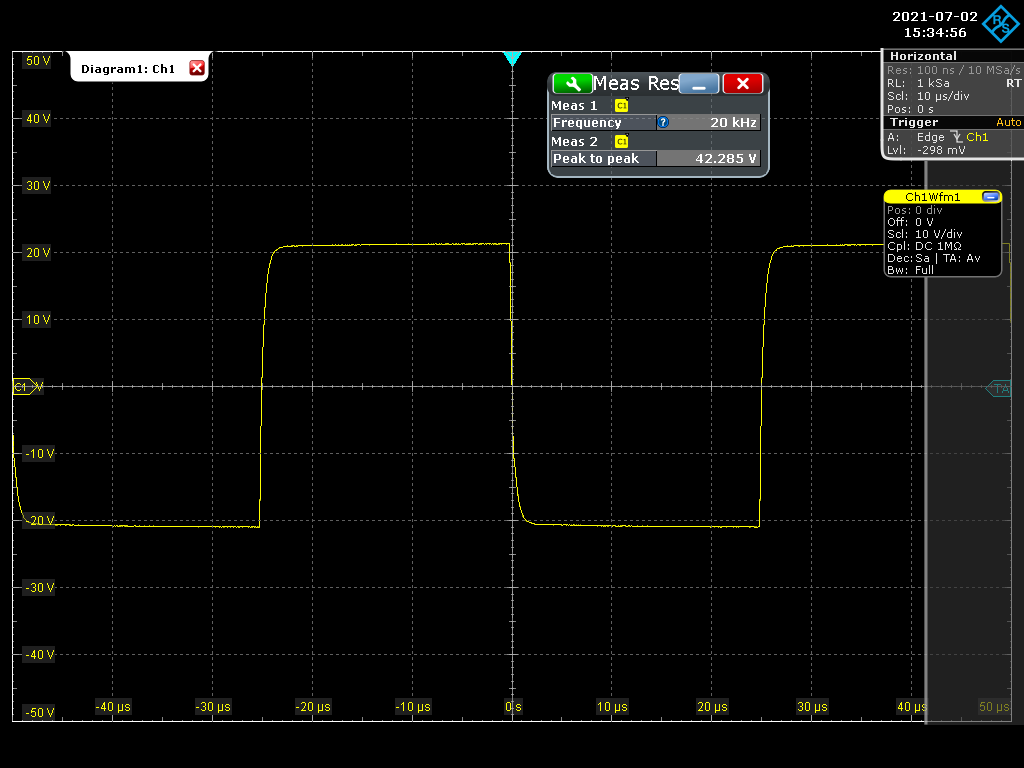Click the Cpl: DC 1MΩ coupling text
The image size is (1024, 768).
click(x=924, y=246)
